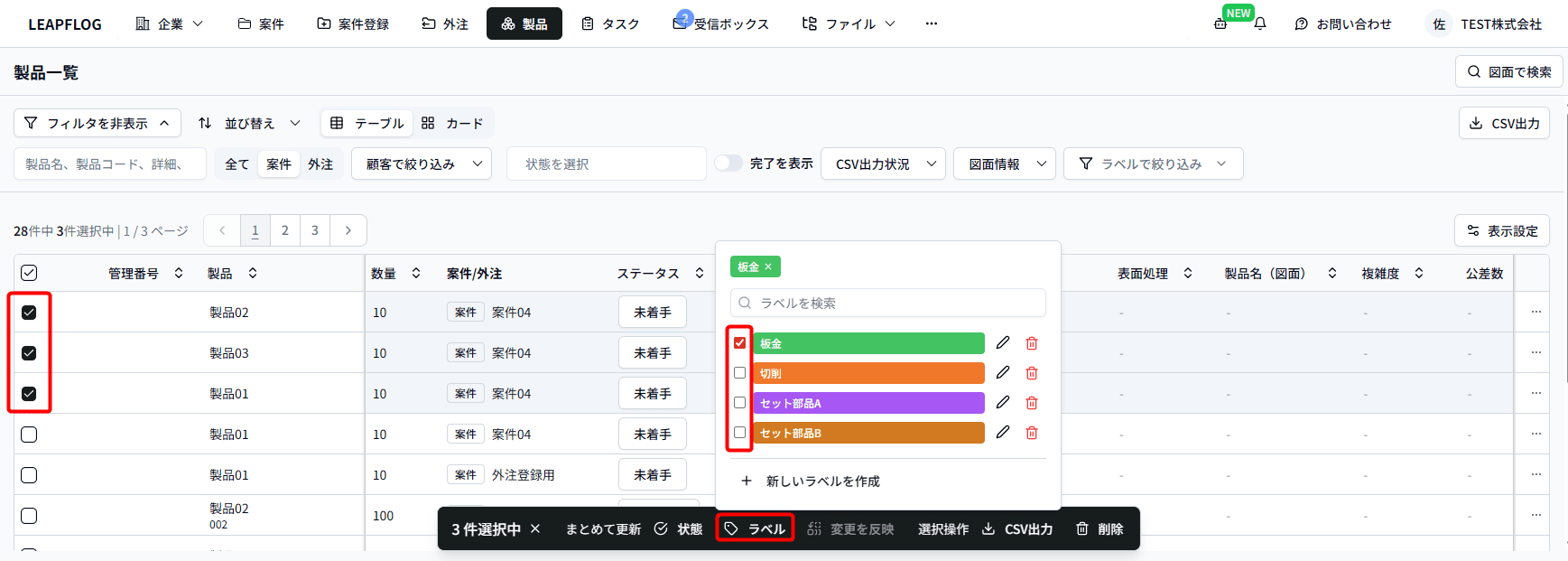Open the CSV出力状況 dropdown
This screenshot has height=561, width=1568.
point(883,164)
